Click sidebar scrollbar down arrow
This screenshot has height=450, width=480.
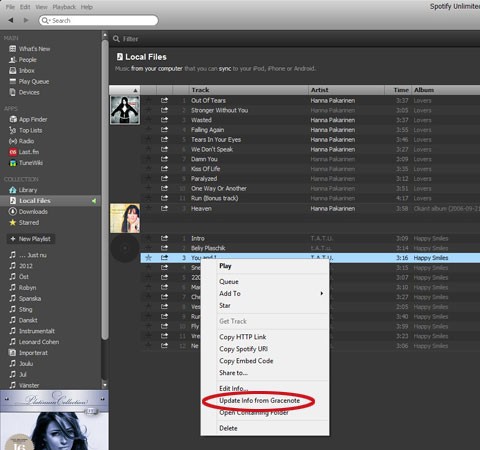coord(105,385)
